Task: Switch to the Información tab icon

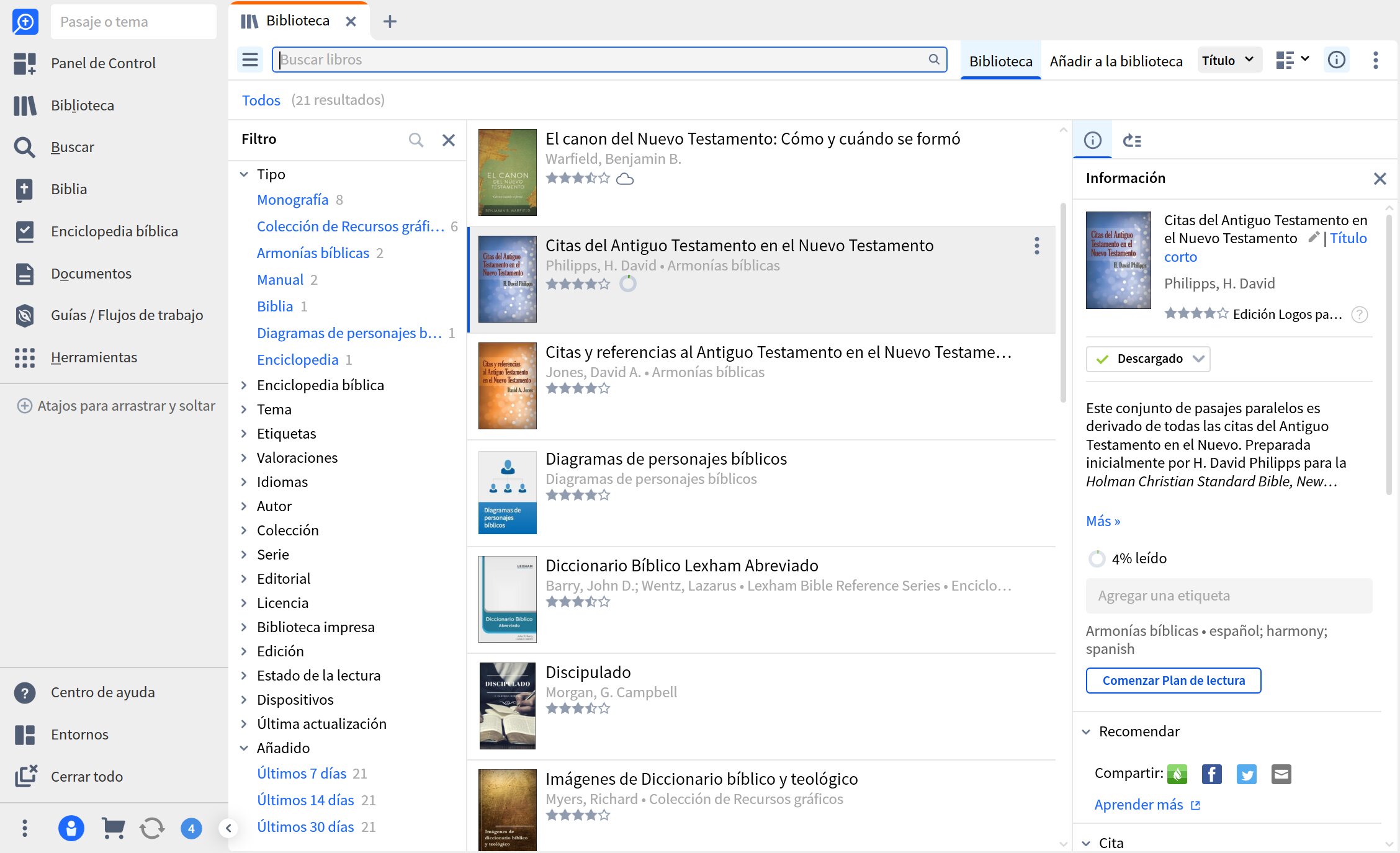Action: (x=1092, y=140)
